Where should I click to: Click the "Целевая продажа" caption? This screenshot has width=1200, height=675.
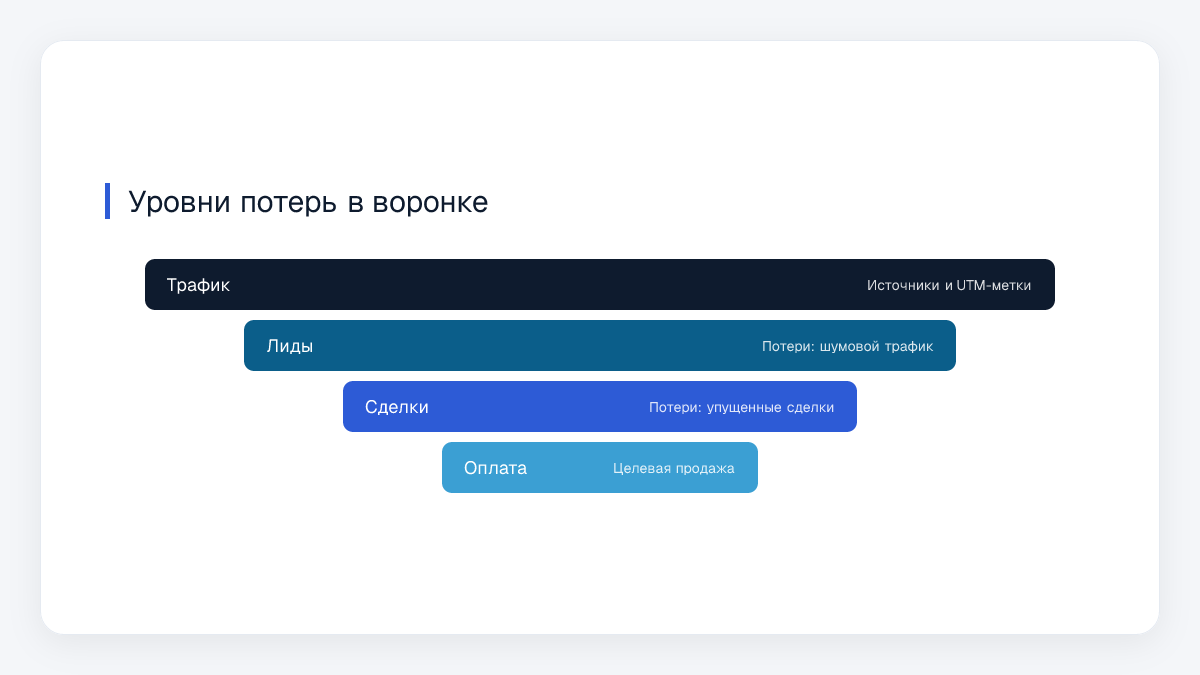[674, 468]
